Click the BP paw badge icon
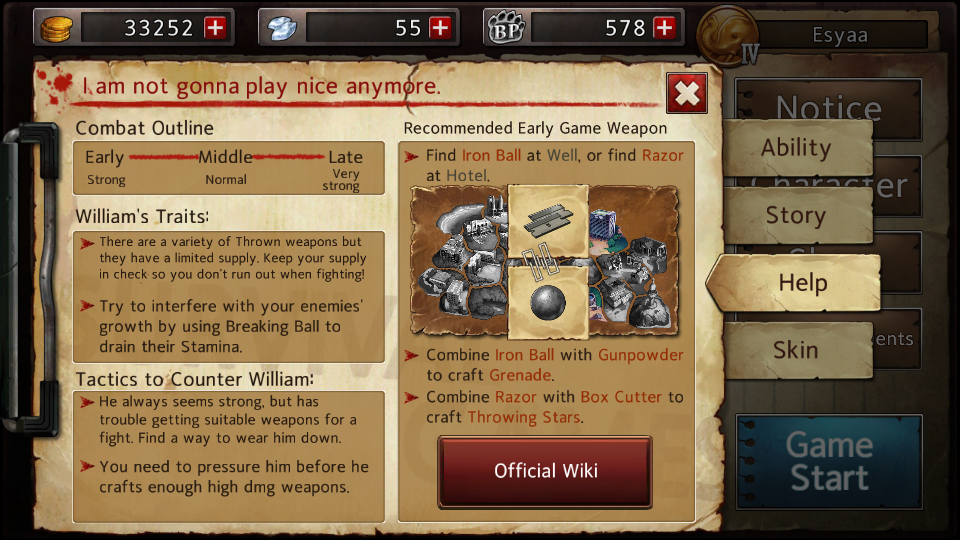The image size is (960, 540). pos(506,28)
